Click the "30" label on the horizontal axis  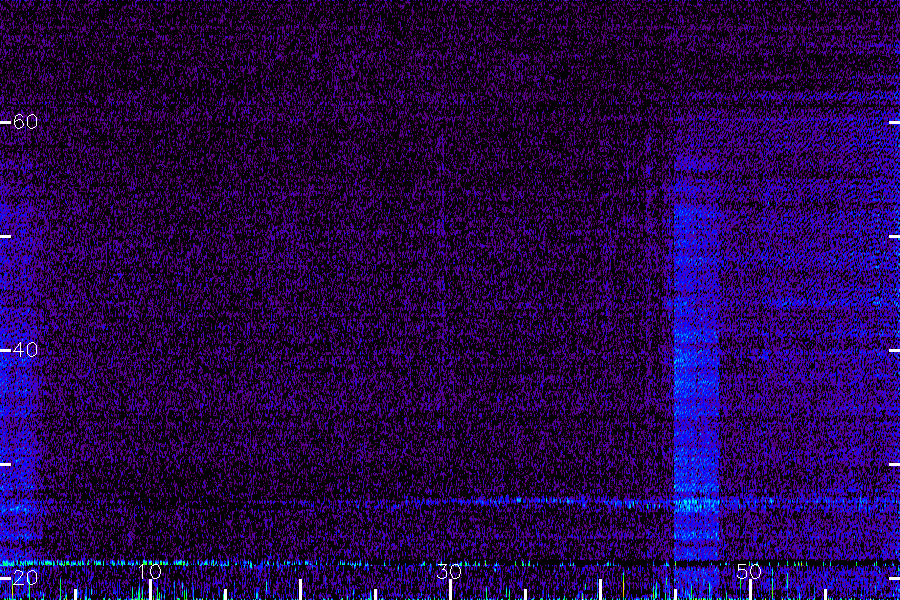(x=449, y=571)
